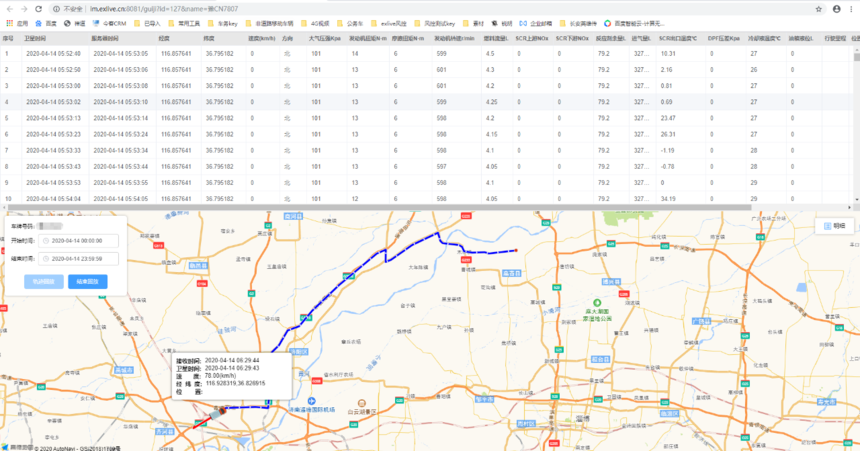Open the Apps grid in bookmarks bar
The width and height of the screenshot is (860, 451).
click(17, 24)
